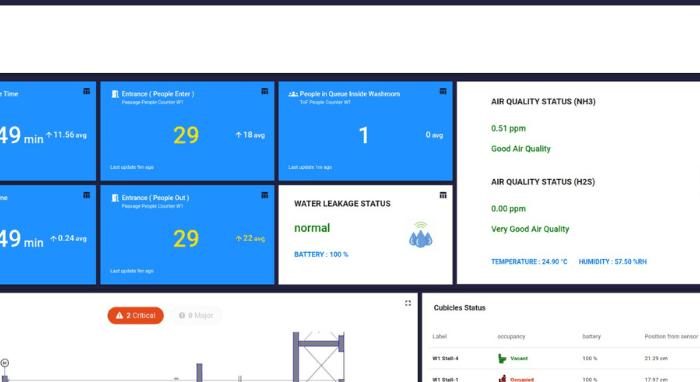Screen dimensions: 700x382
Task: Expand floor plan panel to fullscreen
Action: point(408,303)
